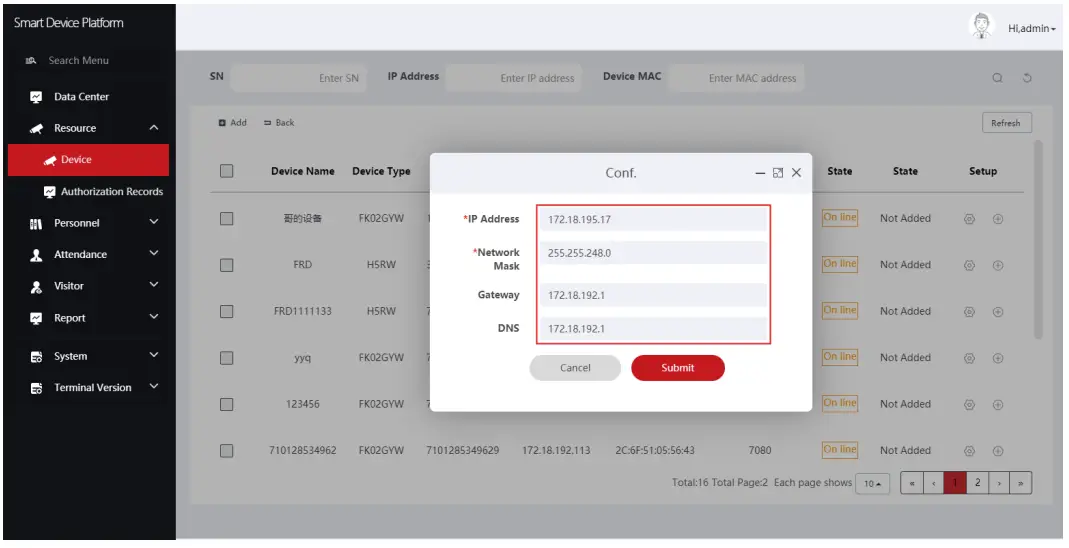
Task: Click the Search Menu field in sidebar
Action: (89, 61)
